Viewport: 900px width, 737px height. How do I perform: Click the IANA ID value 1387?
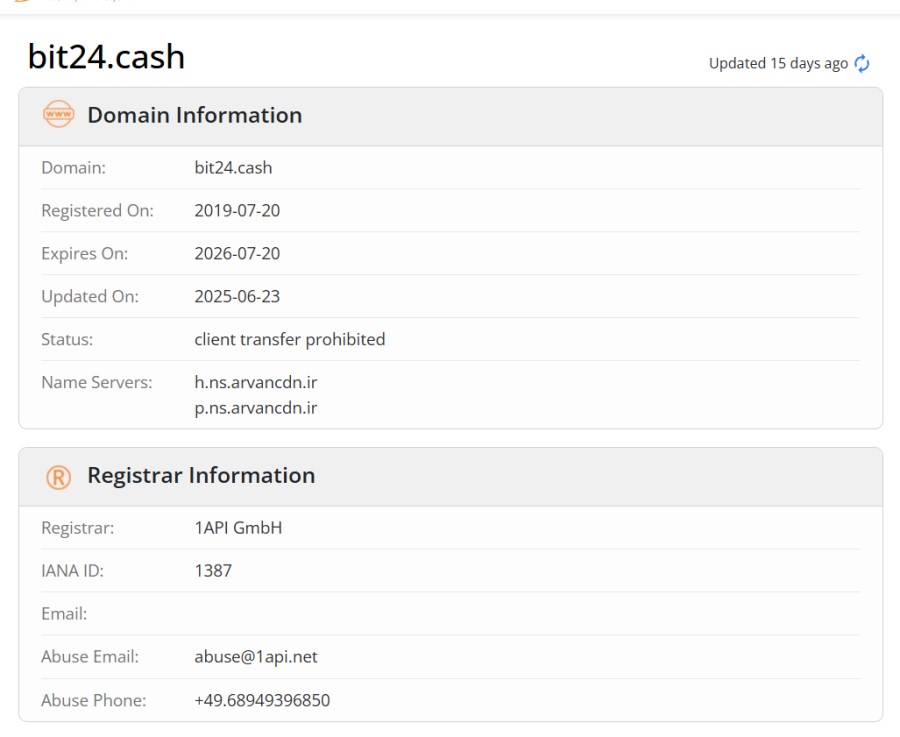pyautogui.click(x=213, y=571)
